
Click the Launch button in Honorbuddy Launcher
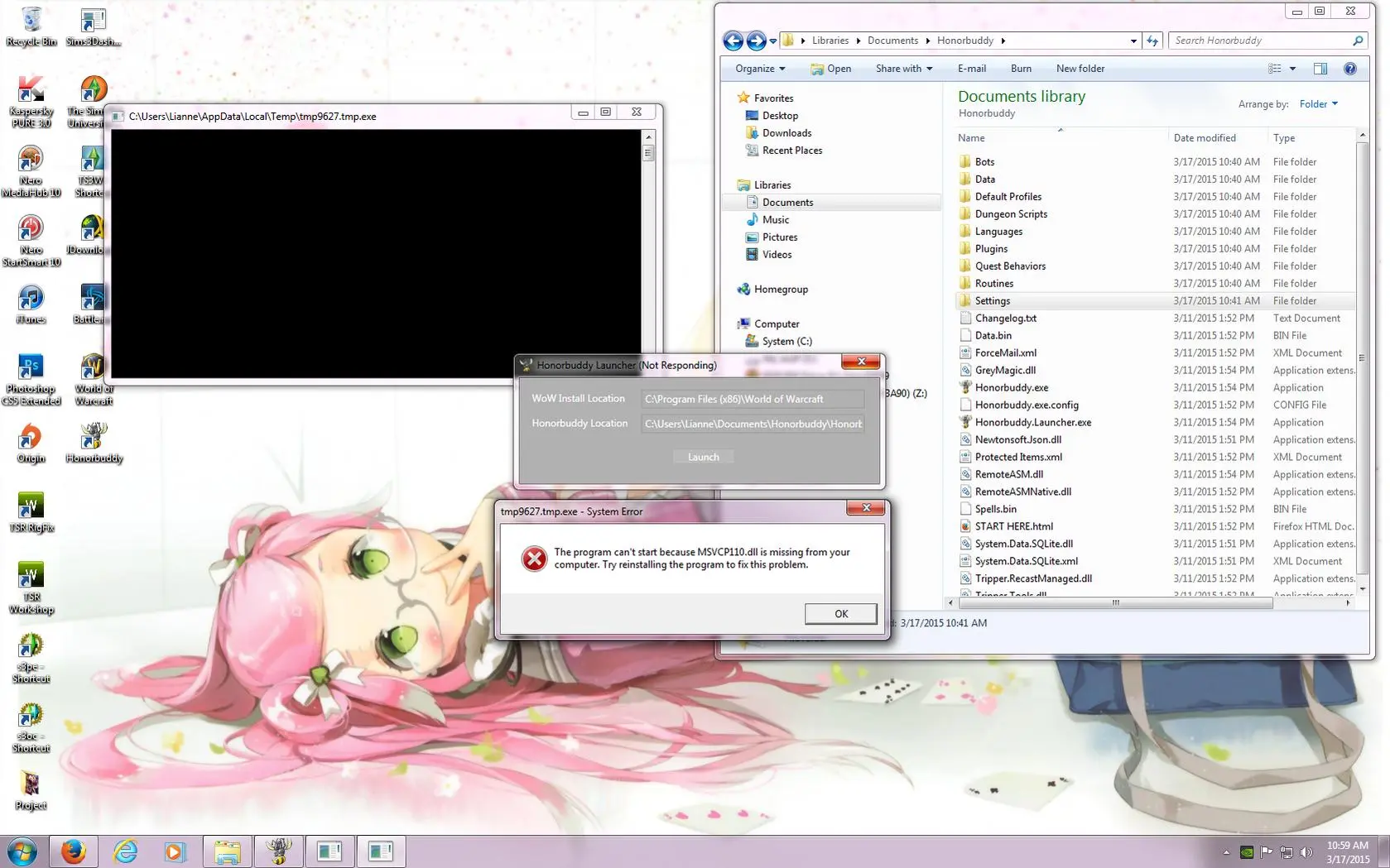(x=703, y=457)
